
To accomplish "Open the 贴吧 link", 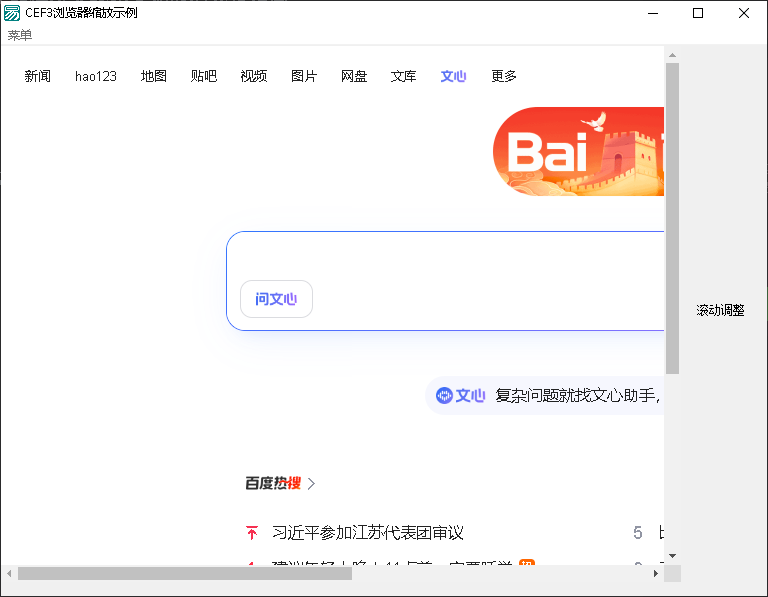I will coord(204,76).
